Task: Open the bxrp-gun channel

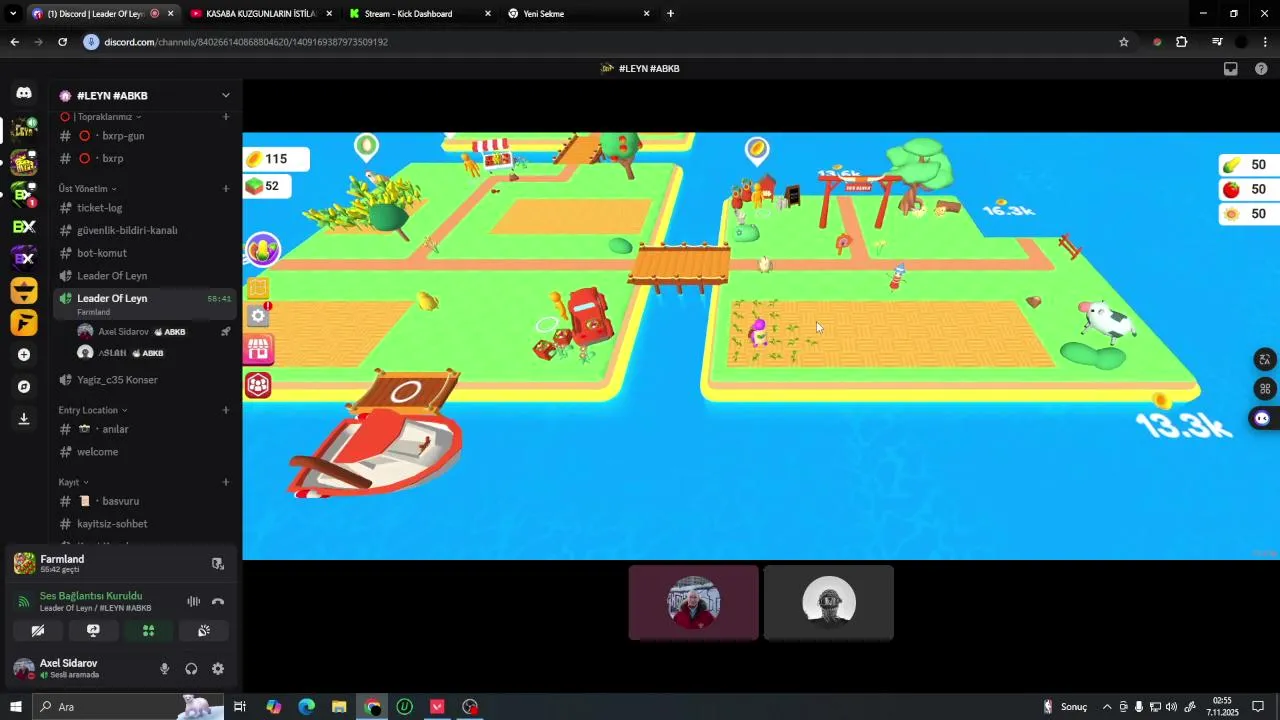Action: pos(145,136)
